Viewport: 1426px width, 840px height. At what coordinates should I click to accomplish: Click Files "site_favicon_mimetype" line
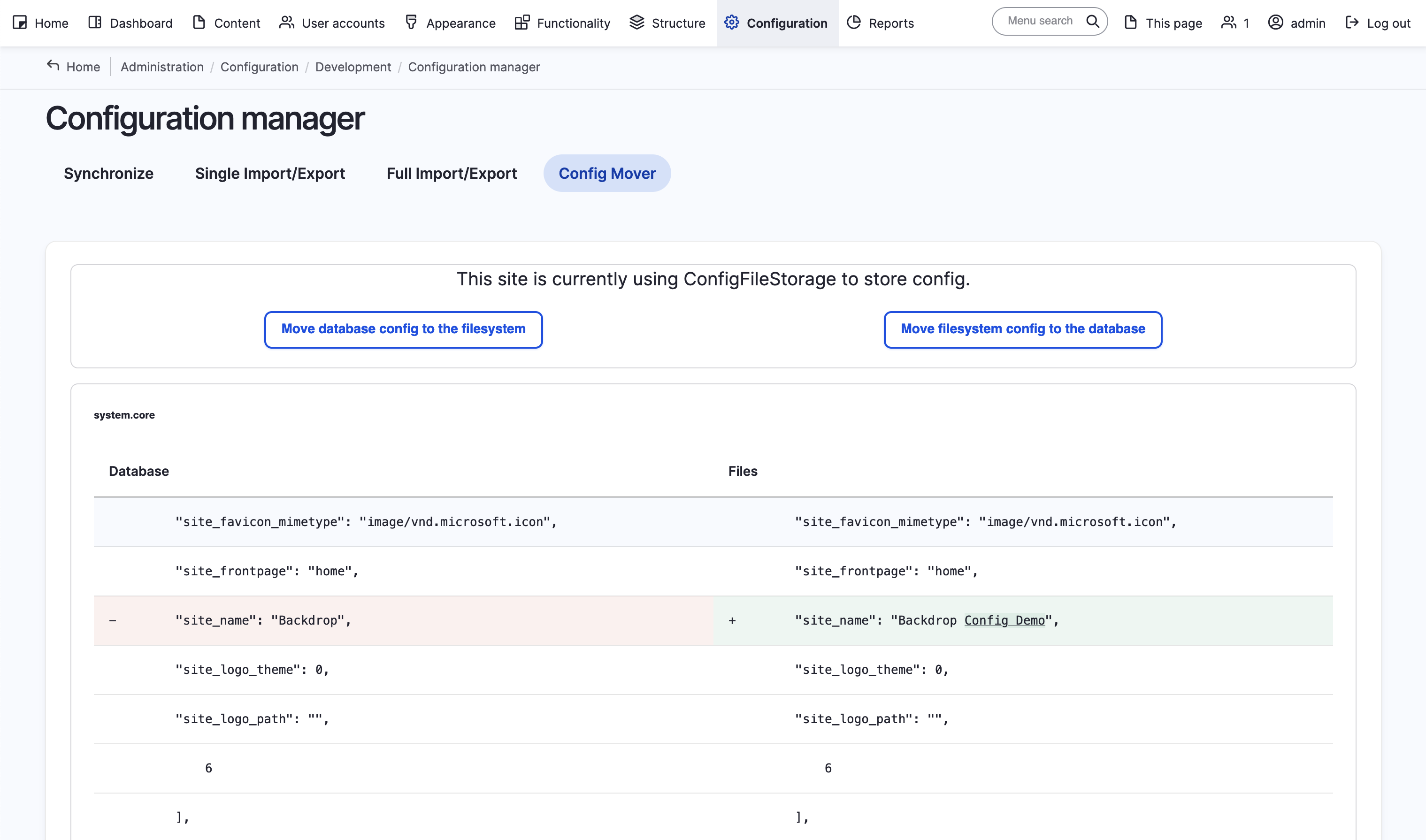[986, 522]
